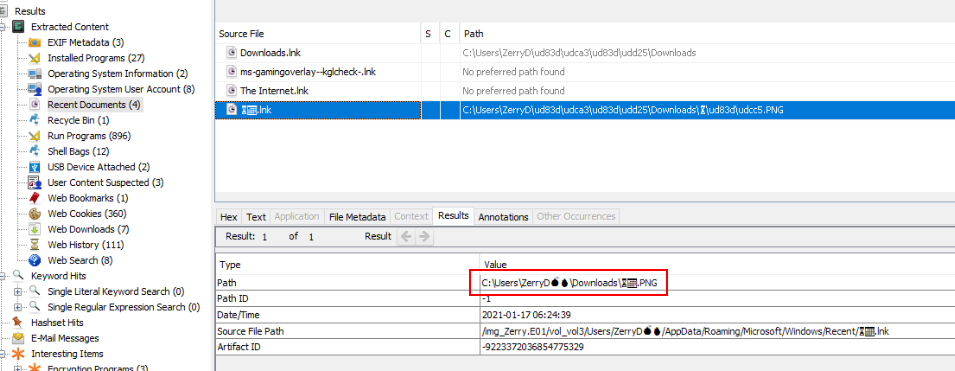Sort by the Path column header
Image resolution: width=955 pixels, height=371 pixels.
[x=707, y=34]
